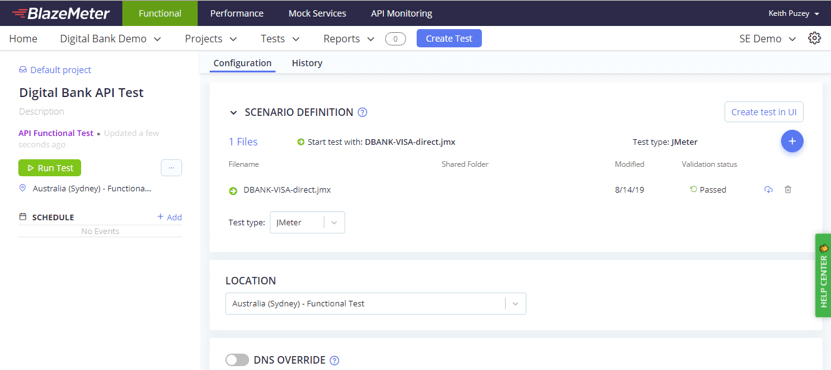Open the settings gear icon
831x370 pixels.
[x=814, y=38]
